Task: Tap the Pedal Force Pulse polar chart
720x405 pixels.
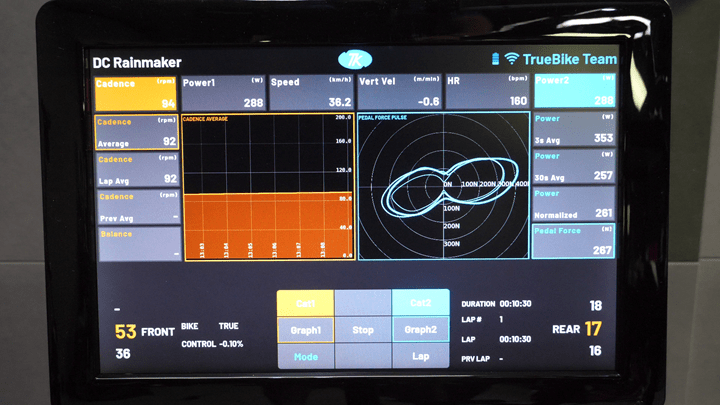Action: click(x=444, y=186)
